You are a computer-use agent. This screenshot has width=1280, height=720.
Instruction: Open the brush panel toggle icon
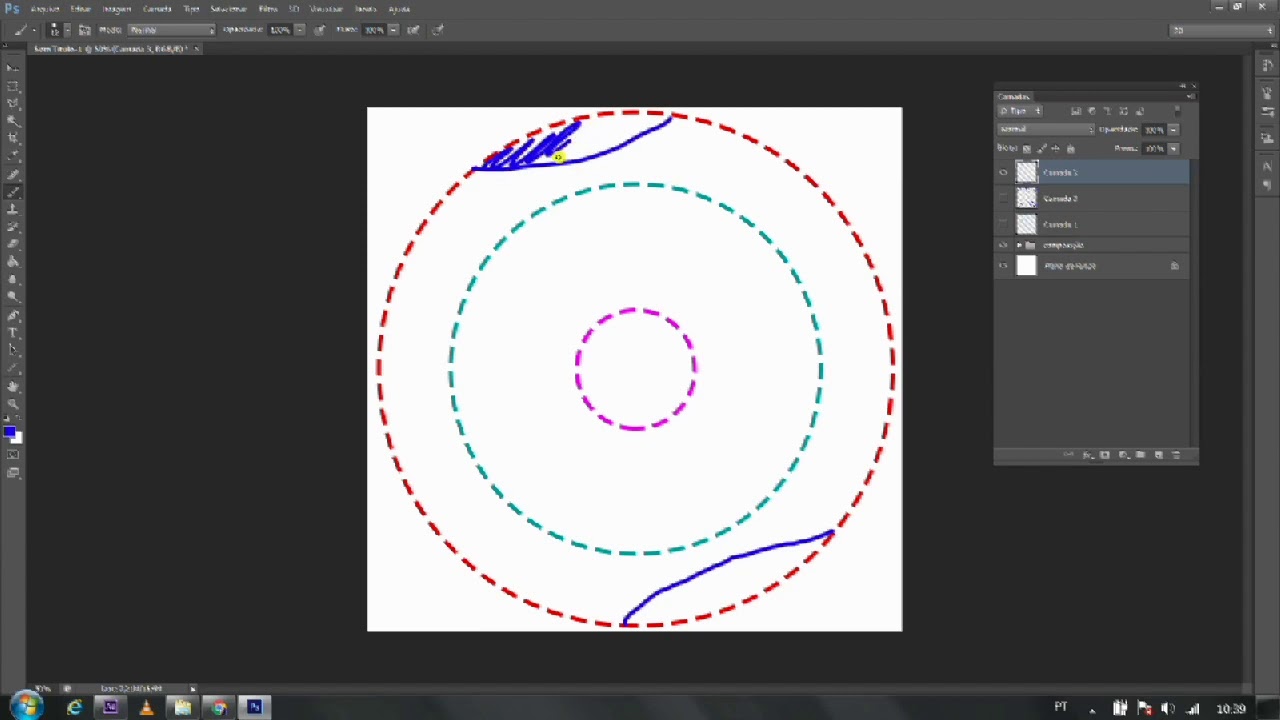tap(84, 30)
